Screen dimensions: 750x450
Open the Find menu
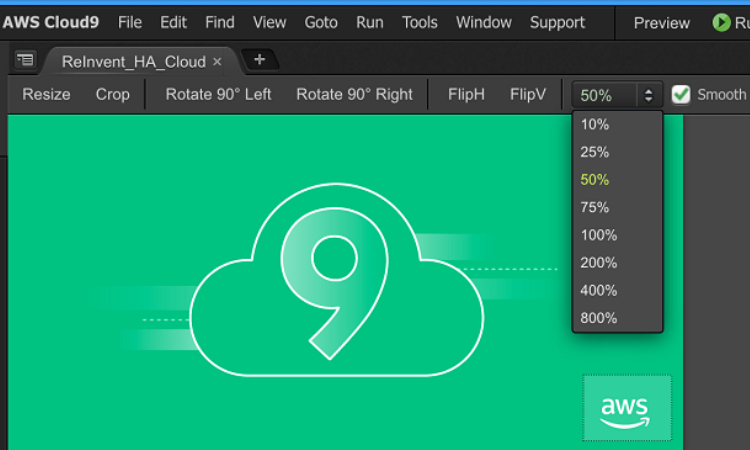point(220,22)
